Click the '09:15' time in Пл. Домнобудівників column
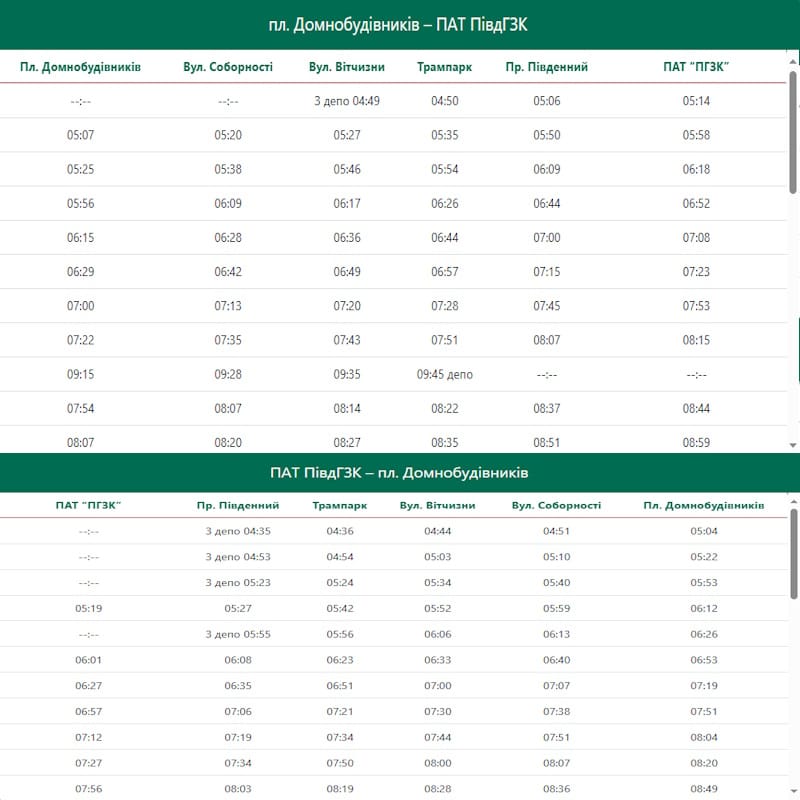Image resolution: width=800 pixels, height=800 pixels. 81,374
